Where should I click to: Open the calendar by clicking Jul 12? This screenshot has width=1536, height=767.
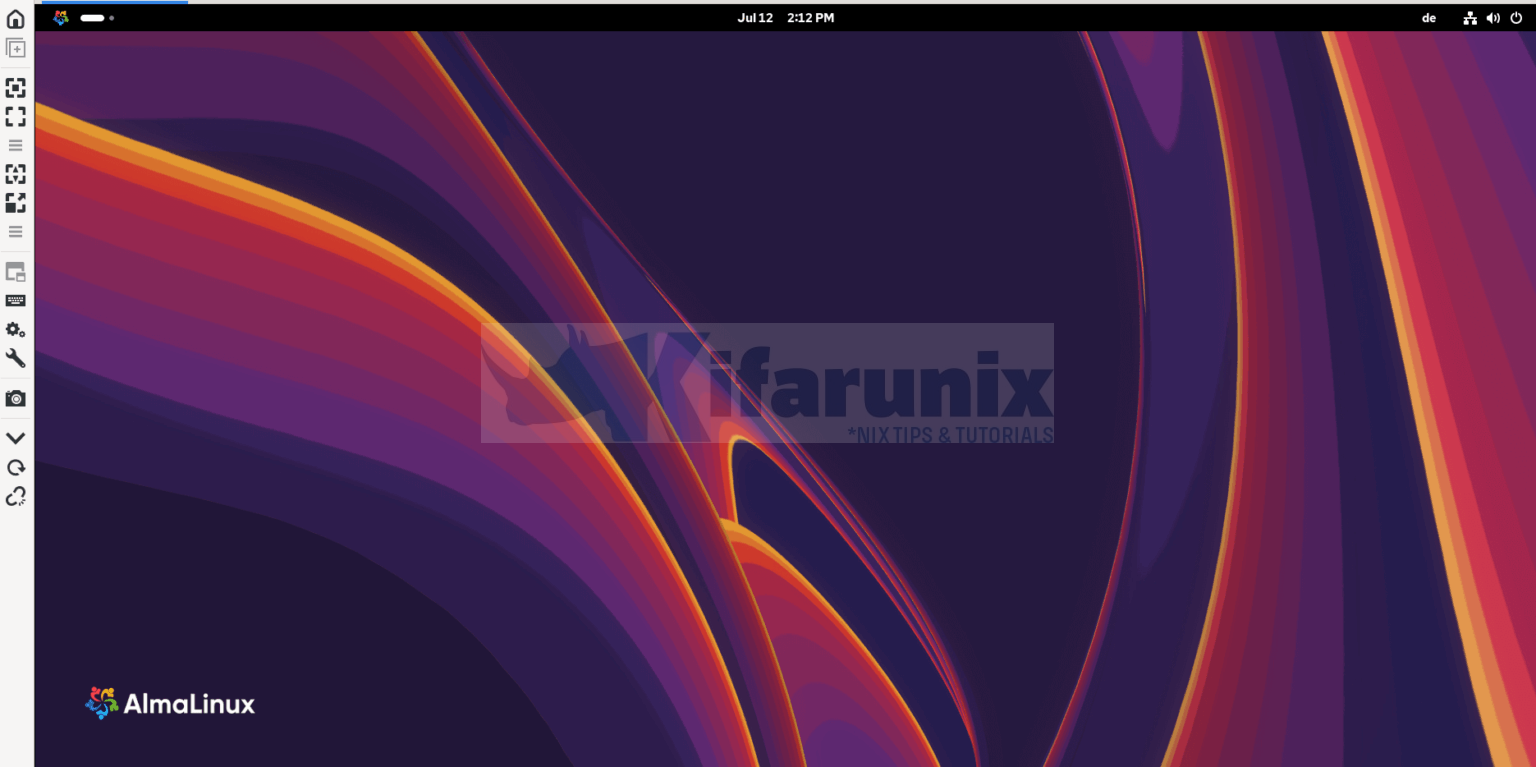[755, 17]
